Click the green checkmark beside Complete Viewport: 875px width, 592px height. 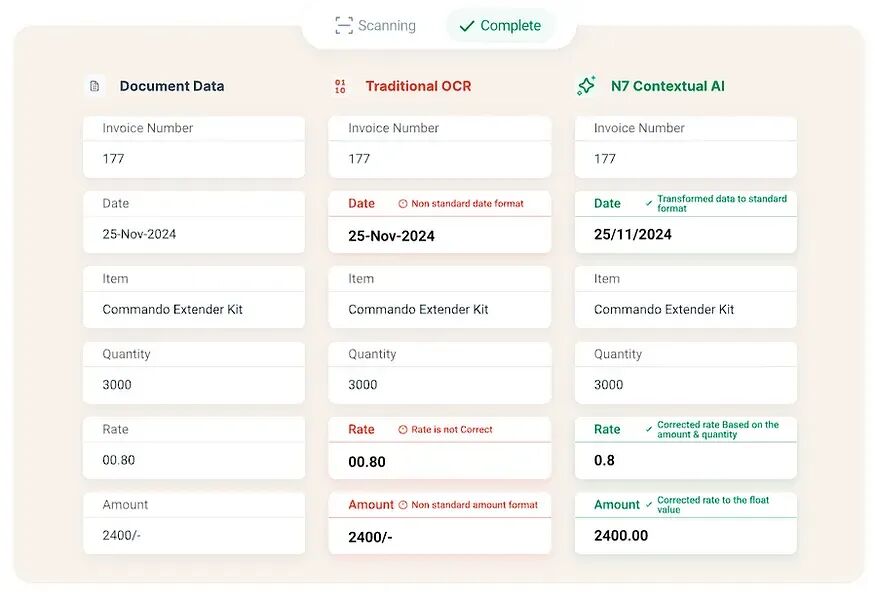pyautogui.click(x=467, y=26)
